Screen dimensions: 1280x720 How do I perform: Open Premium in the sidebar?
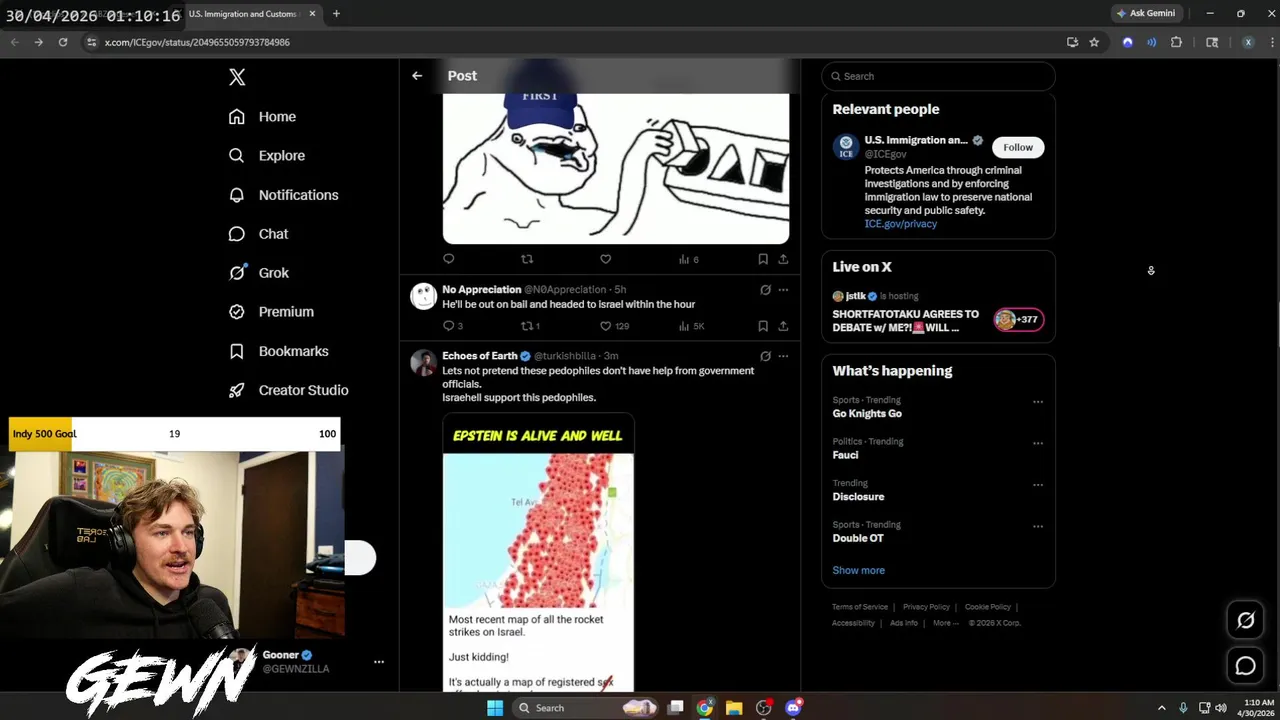click(271, 312)
